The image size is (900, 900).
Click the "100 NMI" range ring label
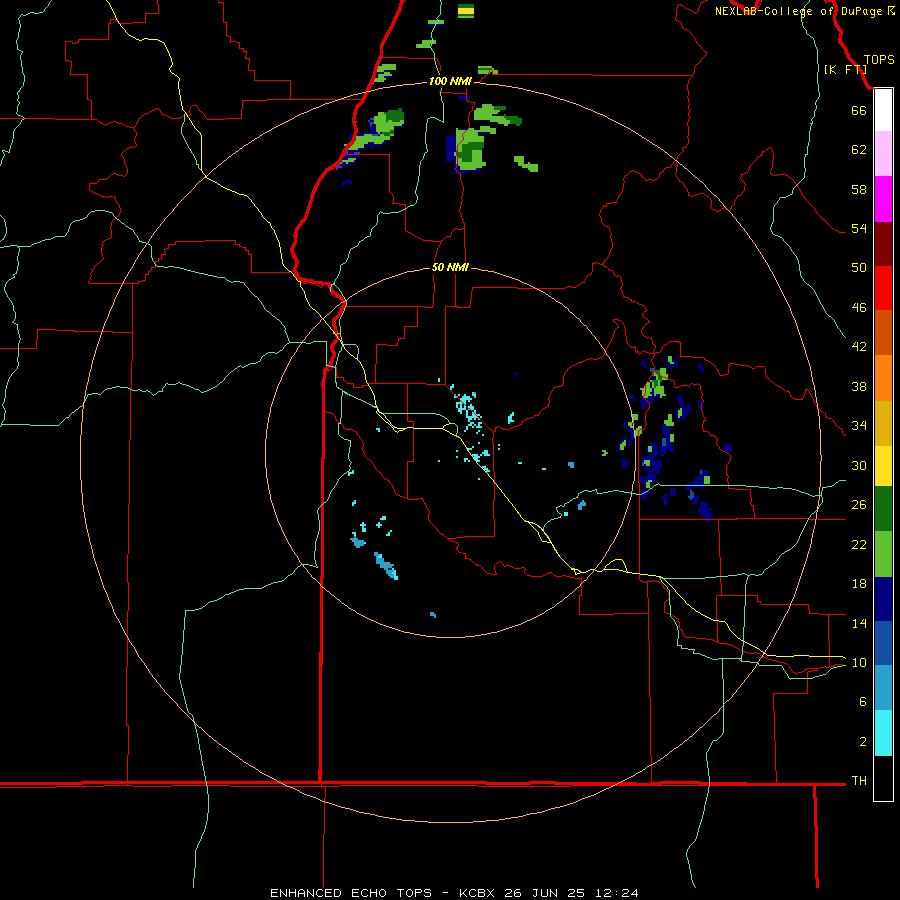point(450,81)
